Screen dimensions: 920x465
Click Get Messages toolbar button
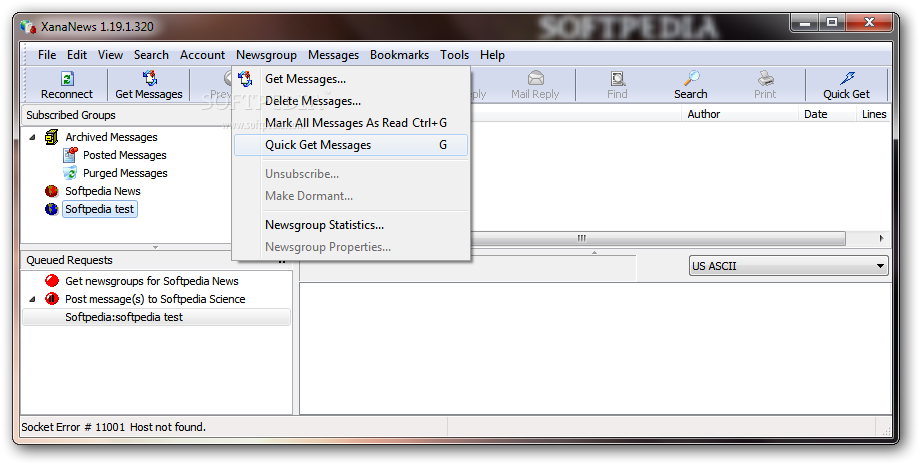[x=148, y=86]
